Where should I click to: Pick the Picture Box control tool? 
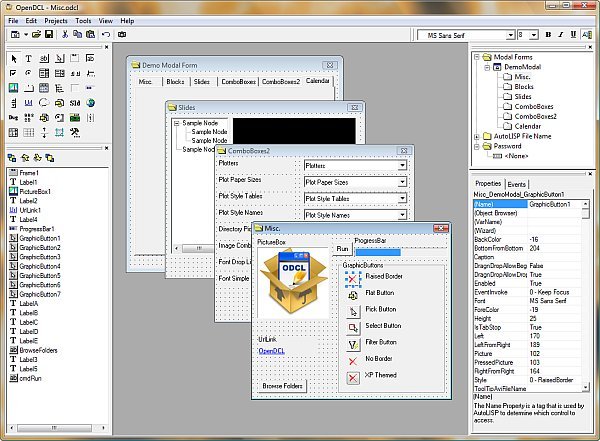(x=13, y=88)
